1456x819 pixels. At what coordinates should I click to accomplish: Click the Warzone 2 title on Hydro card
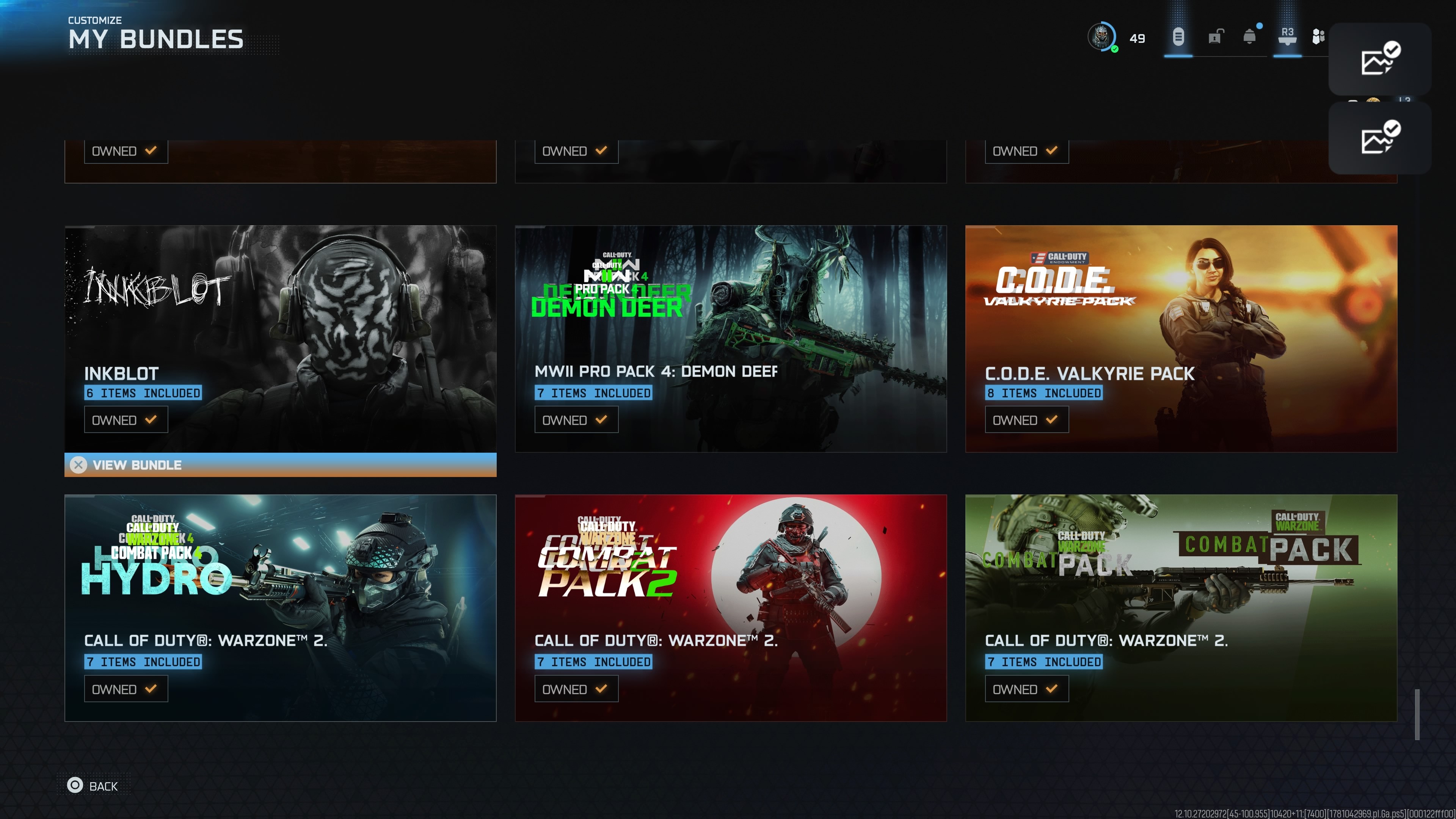(x=206, y=640)
